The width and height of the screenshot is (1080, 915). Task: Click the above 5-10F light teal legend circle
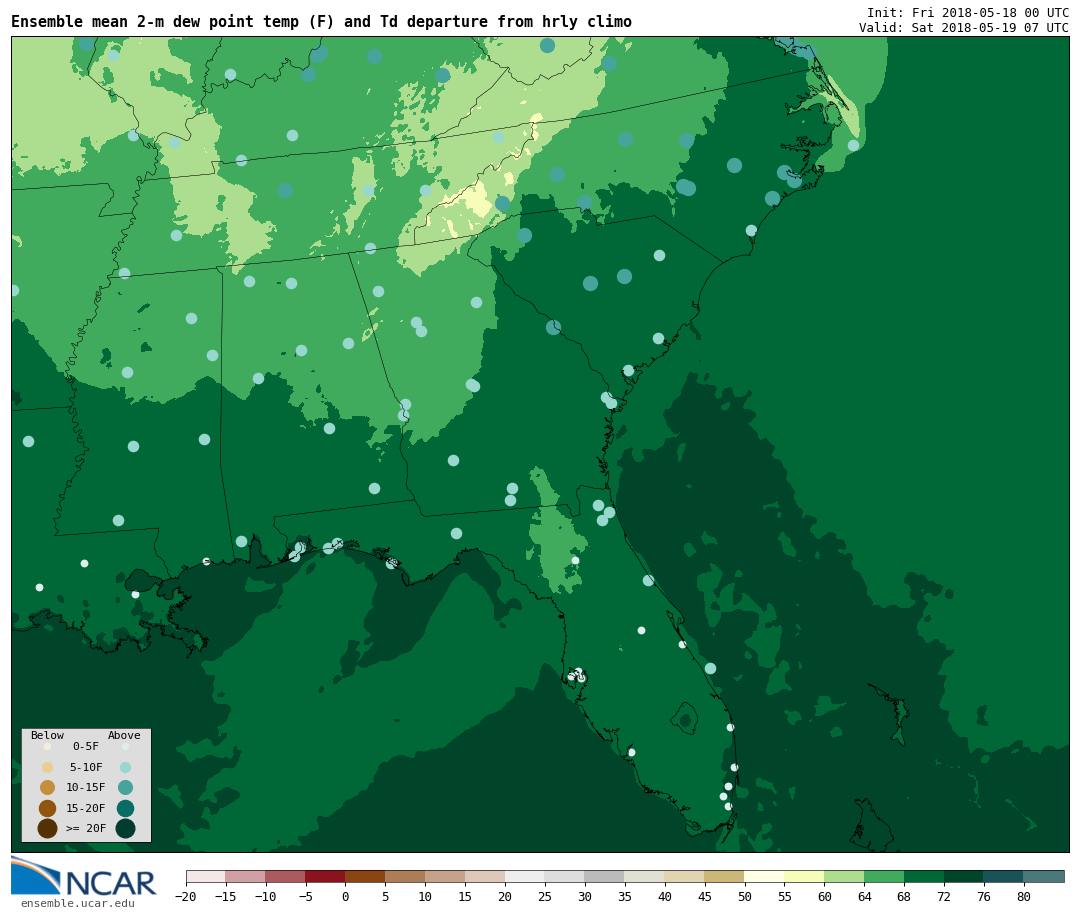coord(125,768)
